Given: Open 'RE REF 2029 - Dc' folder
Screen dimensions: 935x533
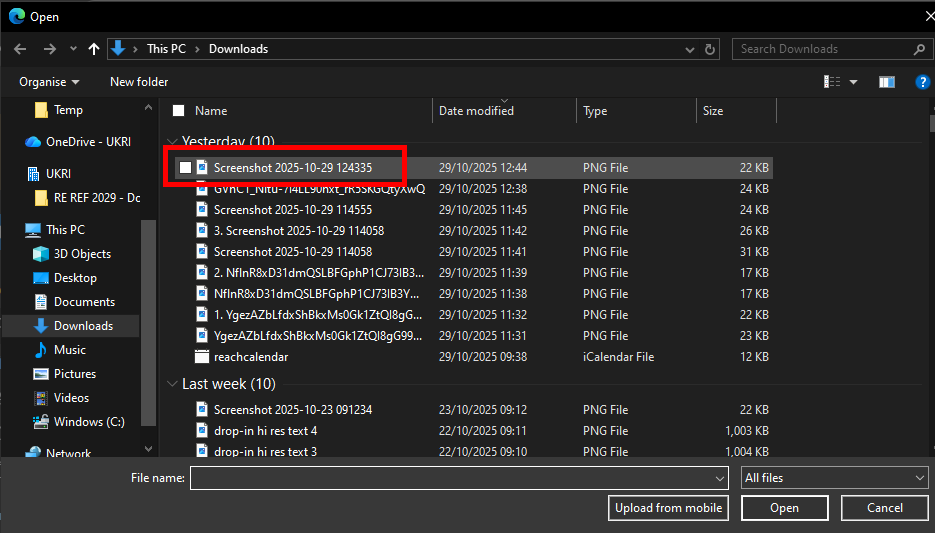Looking at the screenshot, I should click(x=97, y=197).
